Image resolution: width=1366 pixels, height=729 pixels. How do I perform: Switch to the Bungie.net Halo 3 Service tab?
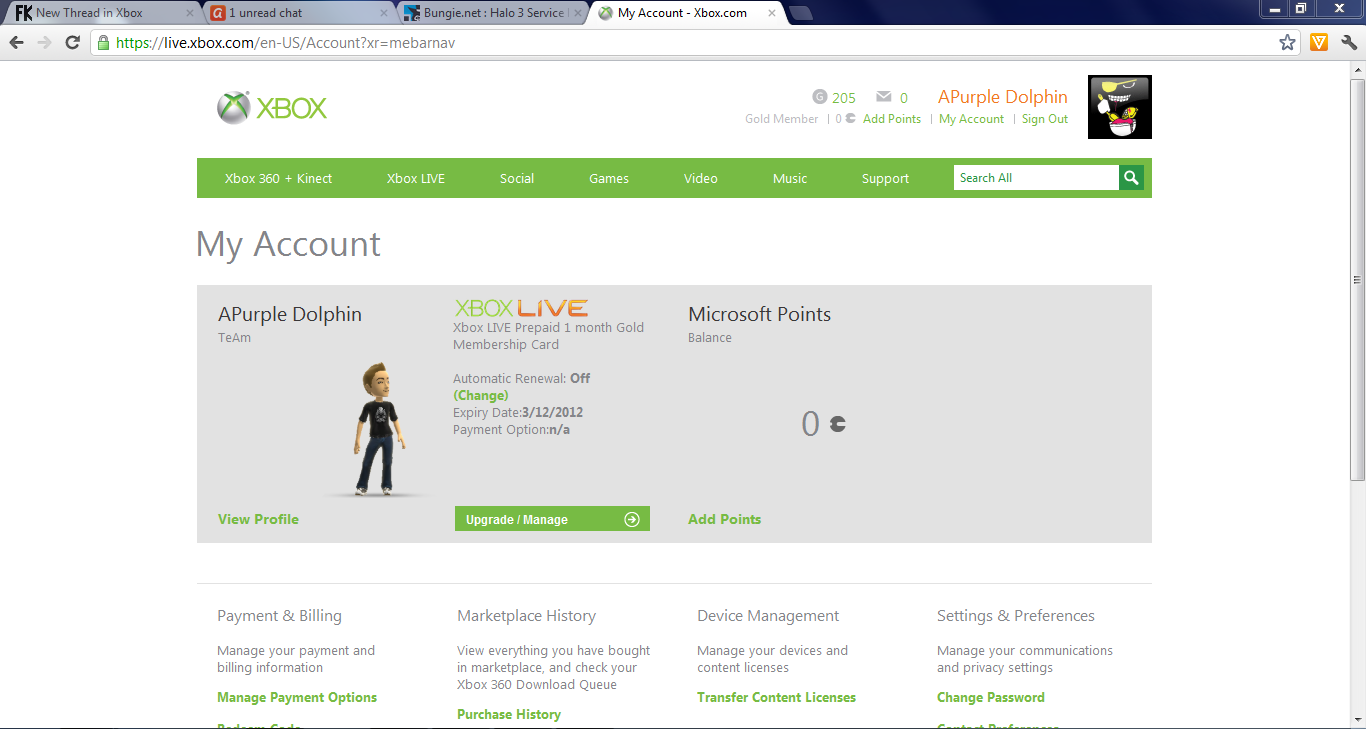pos(491,13)
